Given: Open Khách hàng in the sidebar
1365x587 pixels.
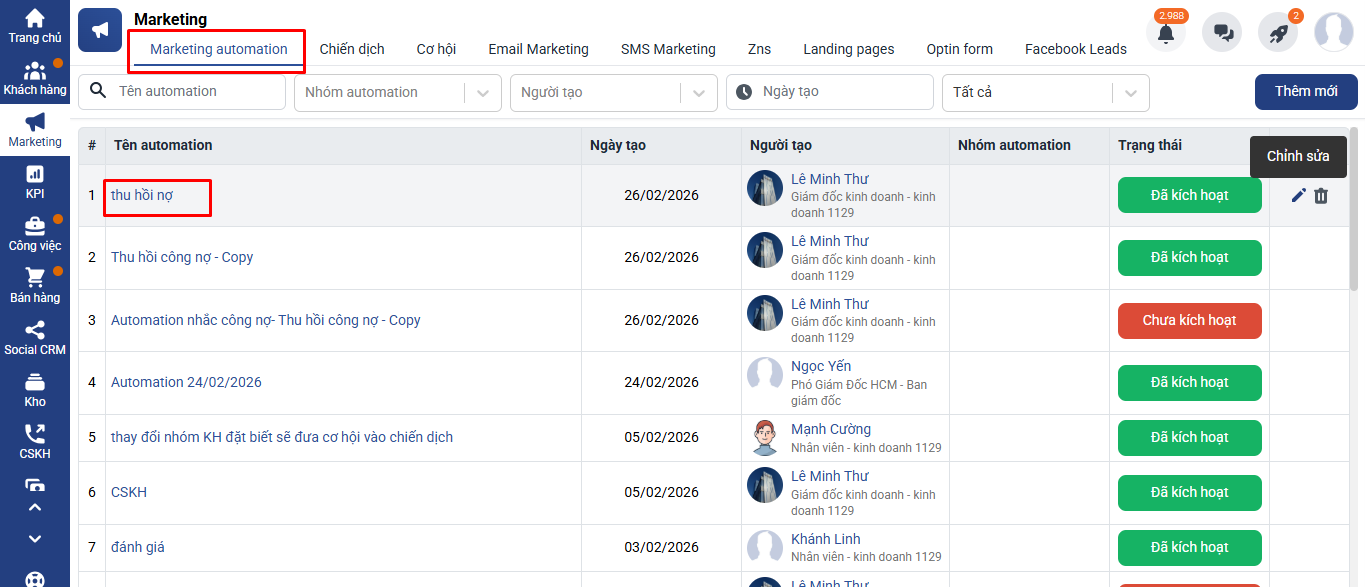Looking at the screenshot, I should tap(35, 78).
